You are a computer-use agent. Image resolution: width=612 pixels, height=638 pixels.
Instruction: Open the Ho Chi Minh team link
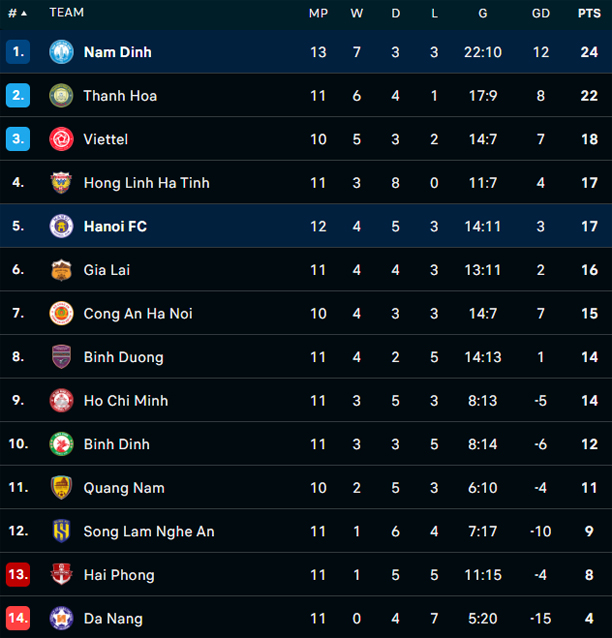pyautogui.click(x=125, y=401)
